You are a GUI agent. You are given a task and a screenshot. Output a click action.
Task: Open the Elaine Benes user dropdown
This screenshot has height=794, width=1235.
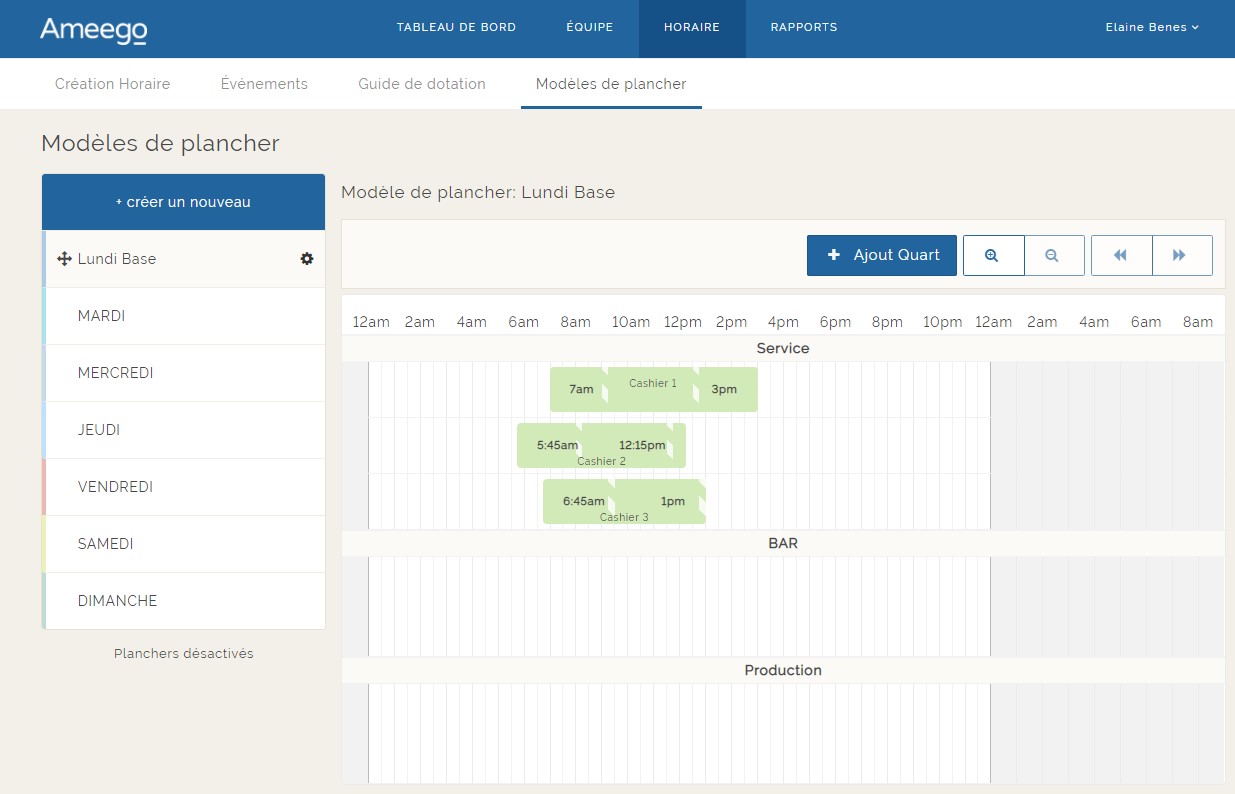pyautogui.click(x=1151, y=28)
